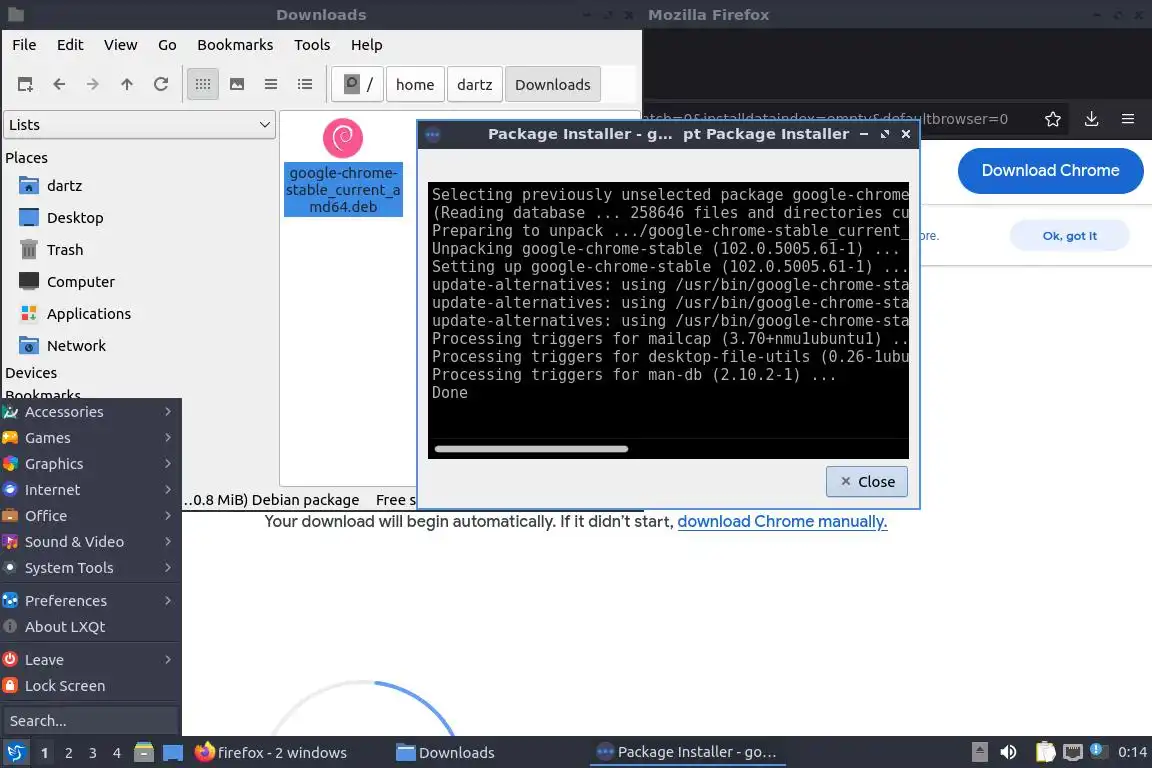This screenshot has width=1152, height=768.
Task: Click the LXQt start menu button
Action: 15,753
